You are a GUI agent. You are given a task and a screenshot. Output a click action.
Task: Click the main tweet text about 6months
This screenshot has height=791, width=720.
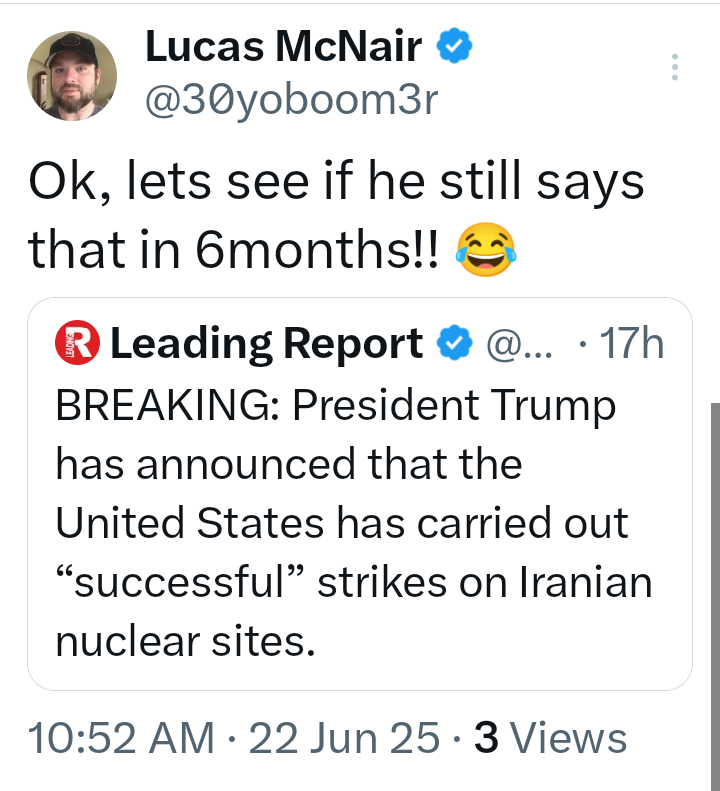[x=336, y=215]
